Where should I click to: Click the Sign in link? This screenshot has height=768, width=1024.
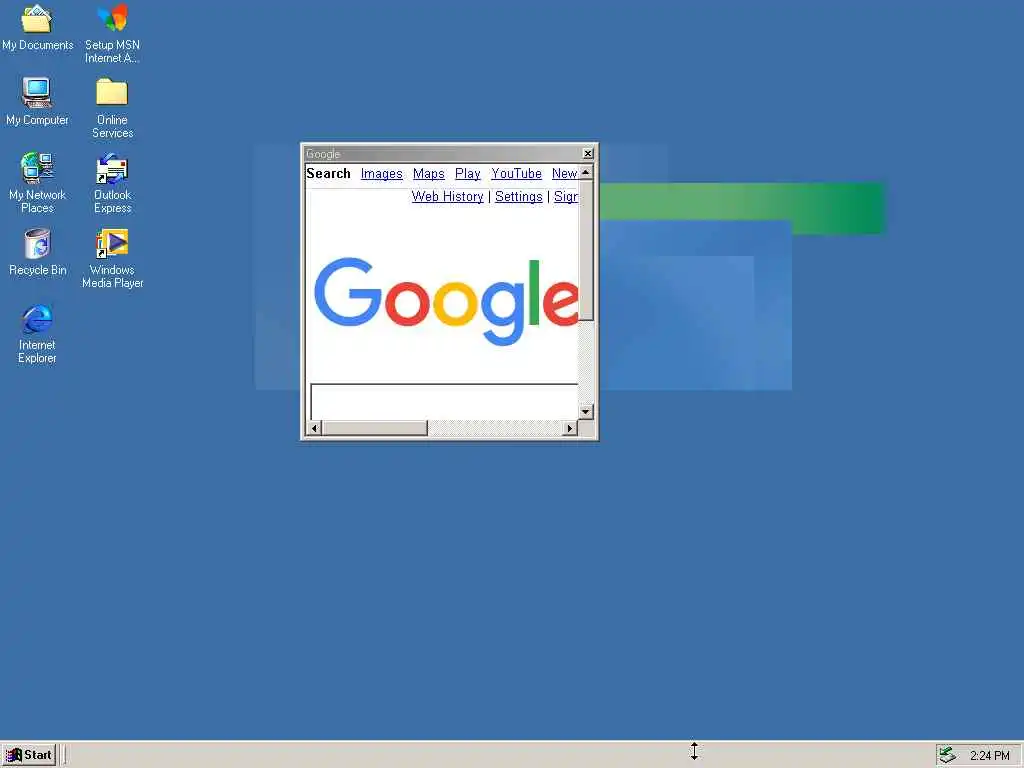566,197
